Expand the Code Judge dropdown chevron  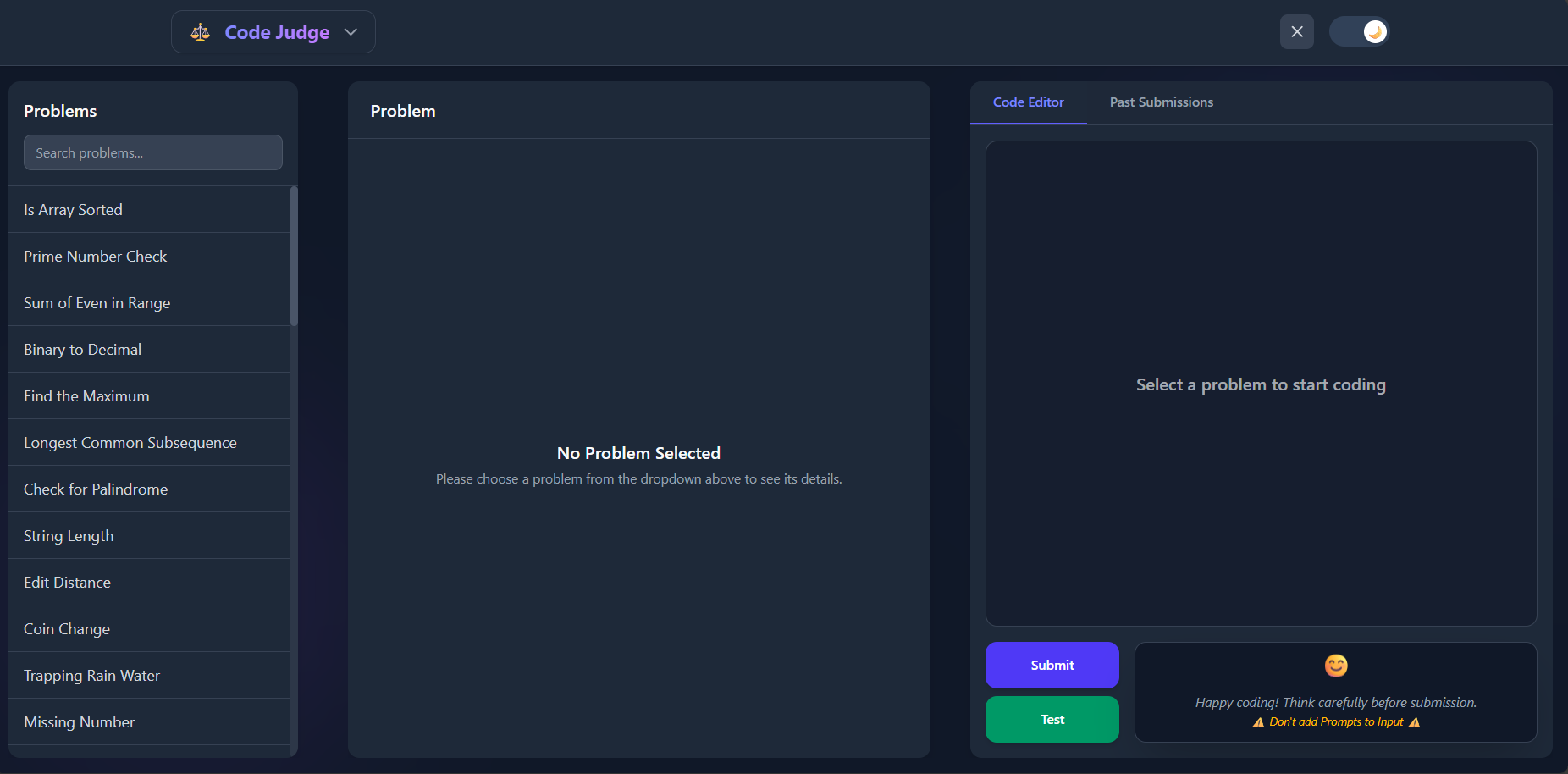[351, 32]
